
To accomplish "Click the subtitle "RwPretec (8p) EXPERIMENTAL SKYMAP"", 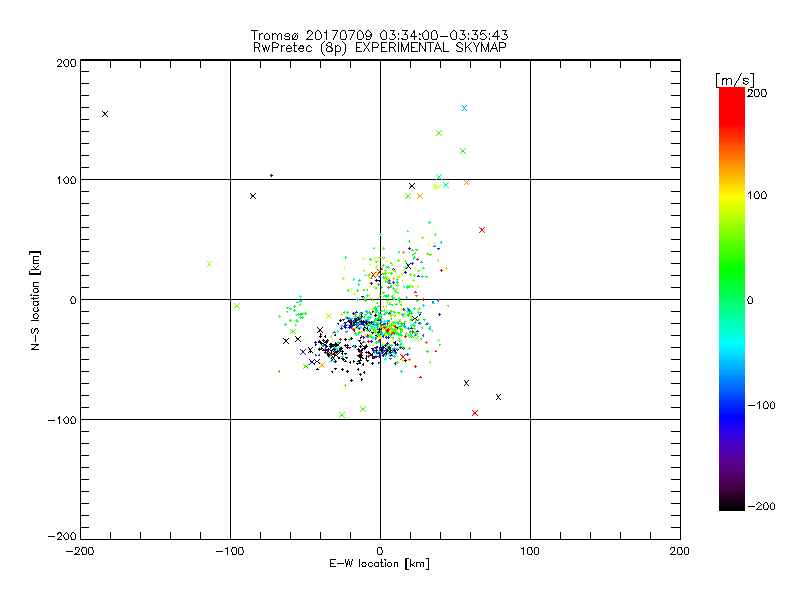I will [380, 48].
